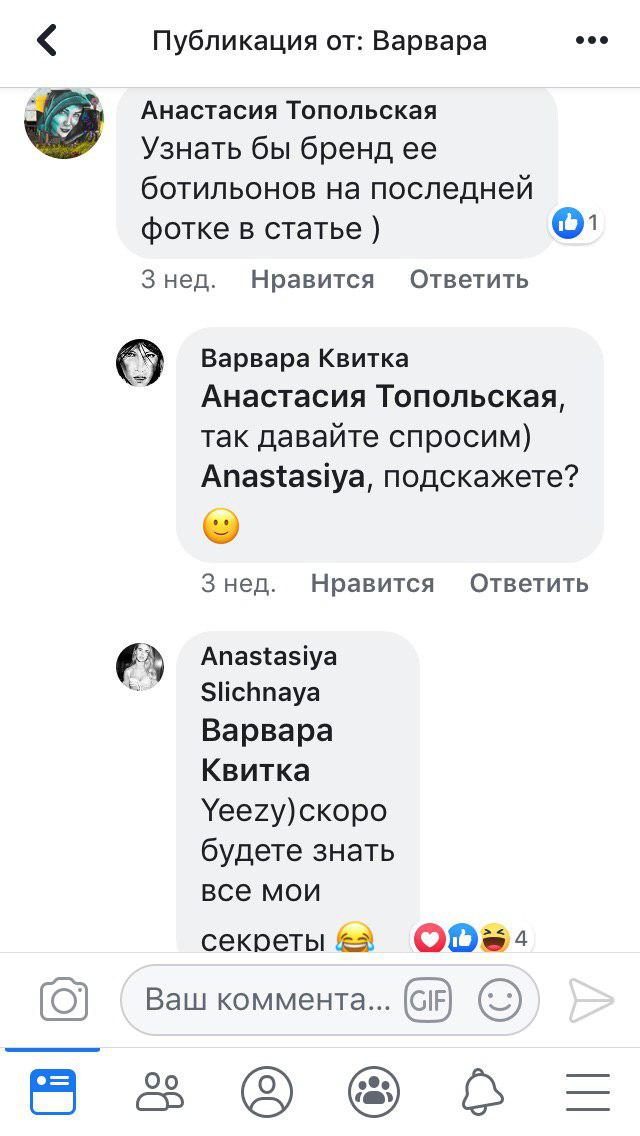Open the Notifications bell tab
Screen dimensions: 640x1136
tap(482, 1091)
